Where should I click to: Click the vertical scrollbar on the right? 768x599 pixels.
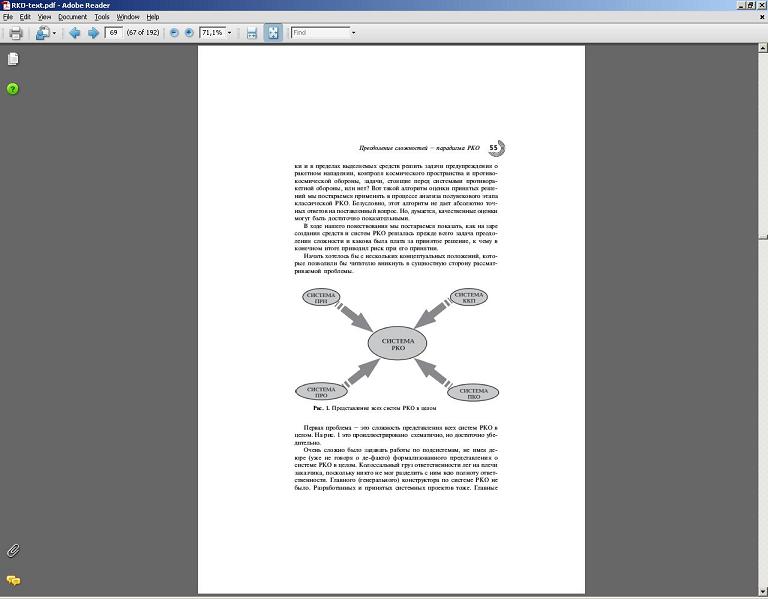763,300
